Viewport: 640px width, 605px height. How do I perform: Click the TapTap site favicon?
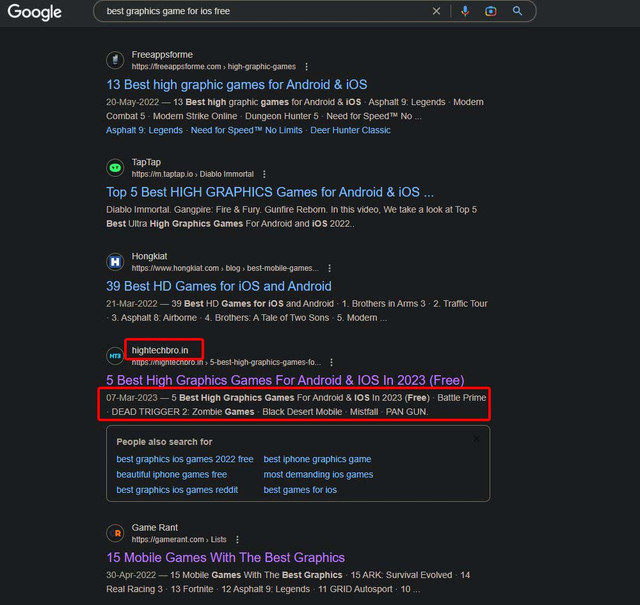(116, 168)
